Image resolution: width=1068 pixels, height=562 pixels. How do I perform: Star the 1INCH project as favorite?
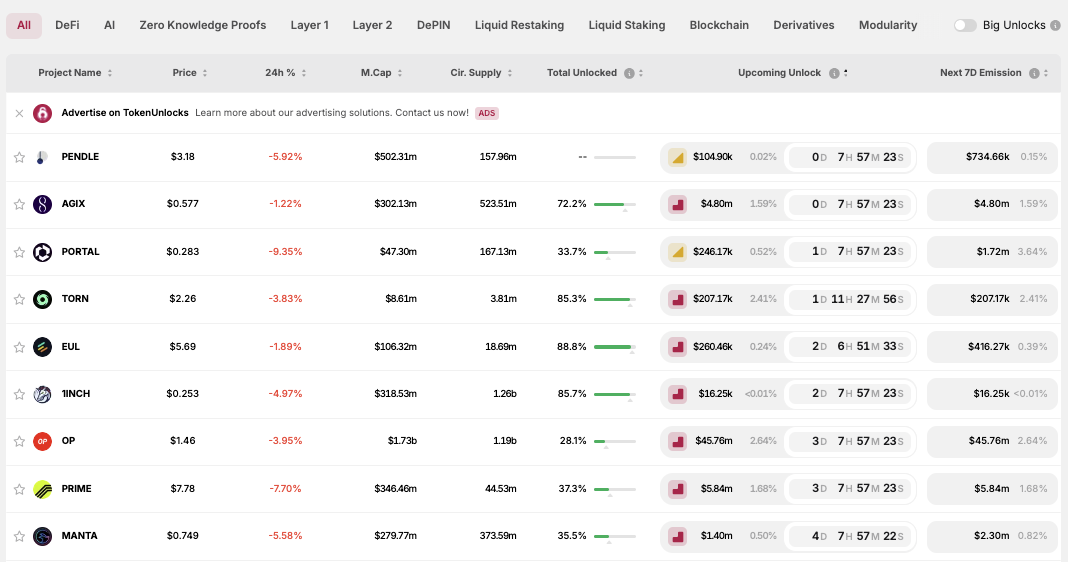coord(19,394)
